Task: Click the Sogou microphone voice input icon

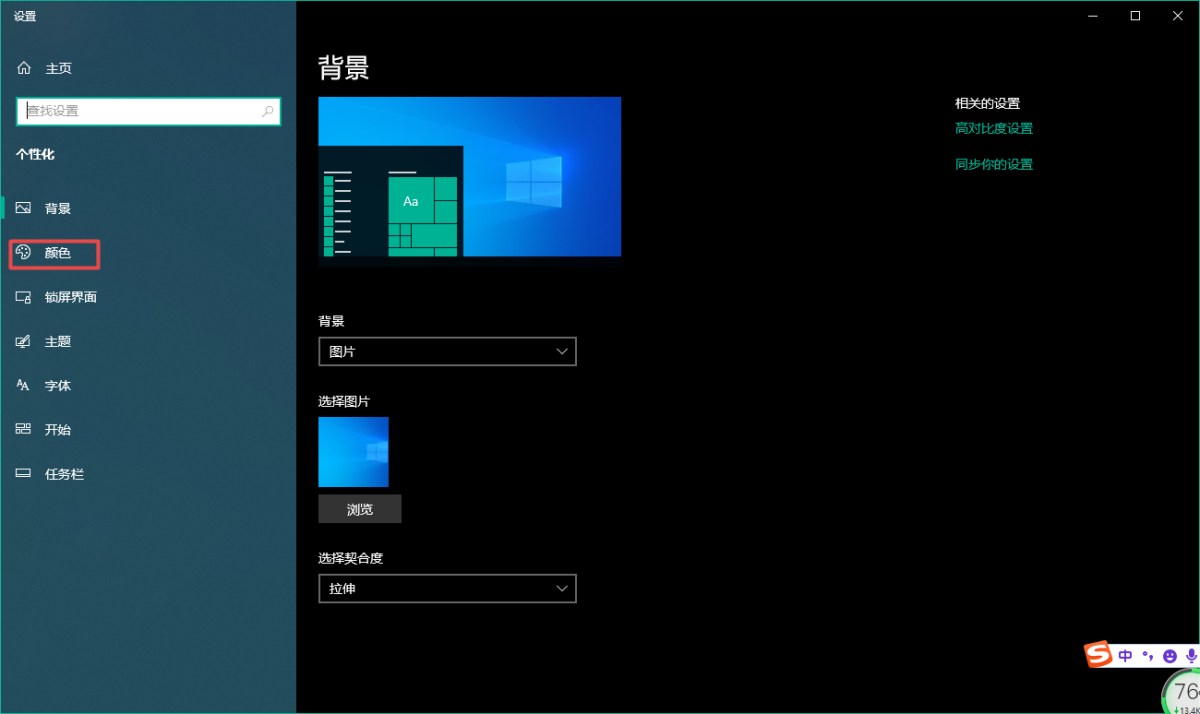Action: [x=1191, y=656]
